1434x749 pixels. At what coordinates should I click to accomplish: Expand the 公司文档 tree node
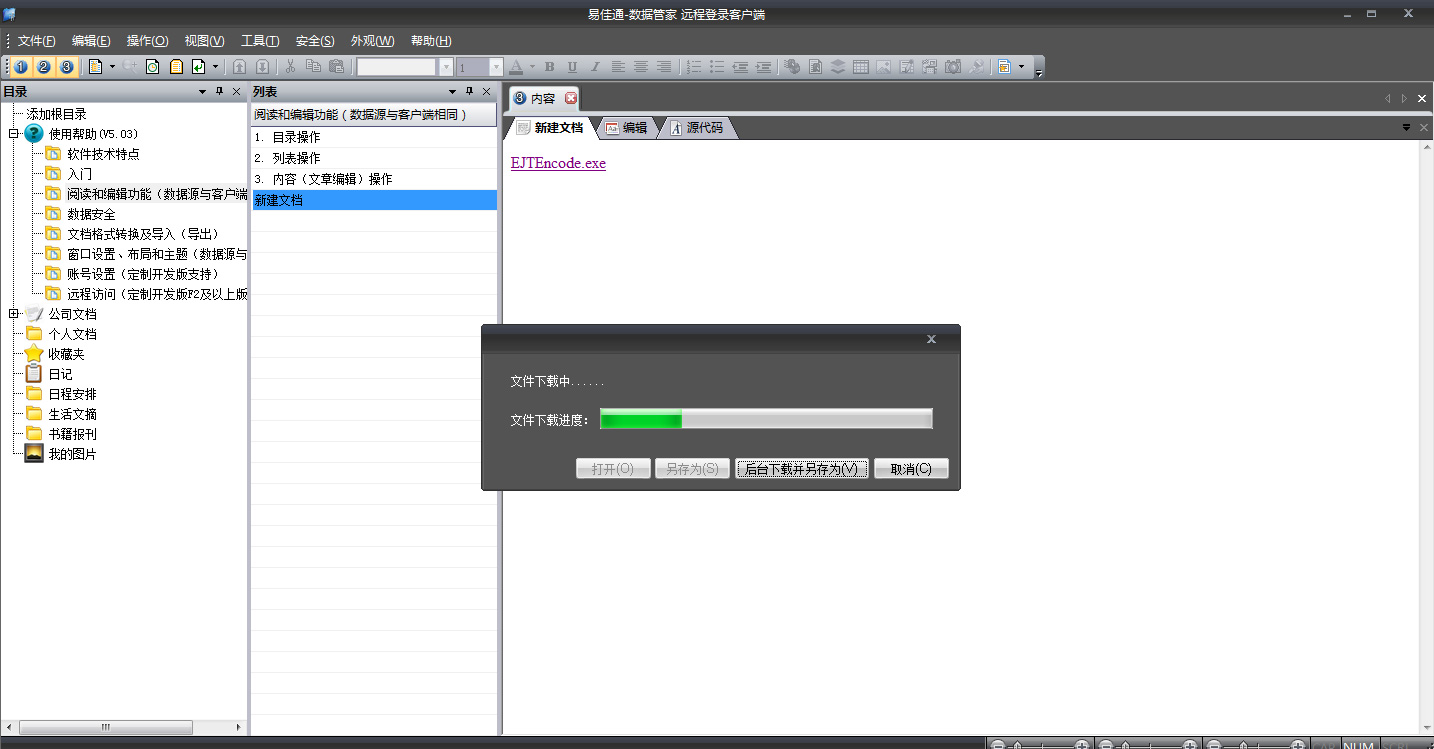click(14, 314)
